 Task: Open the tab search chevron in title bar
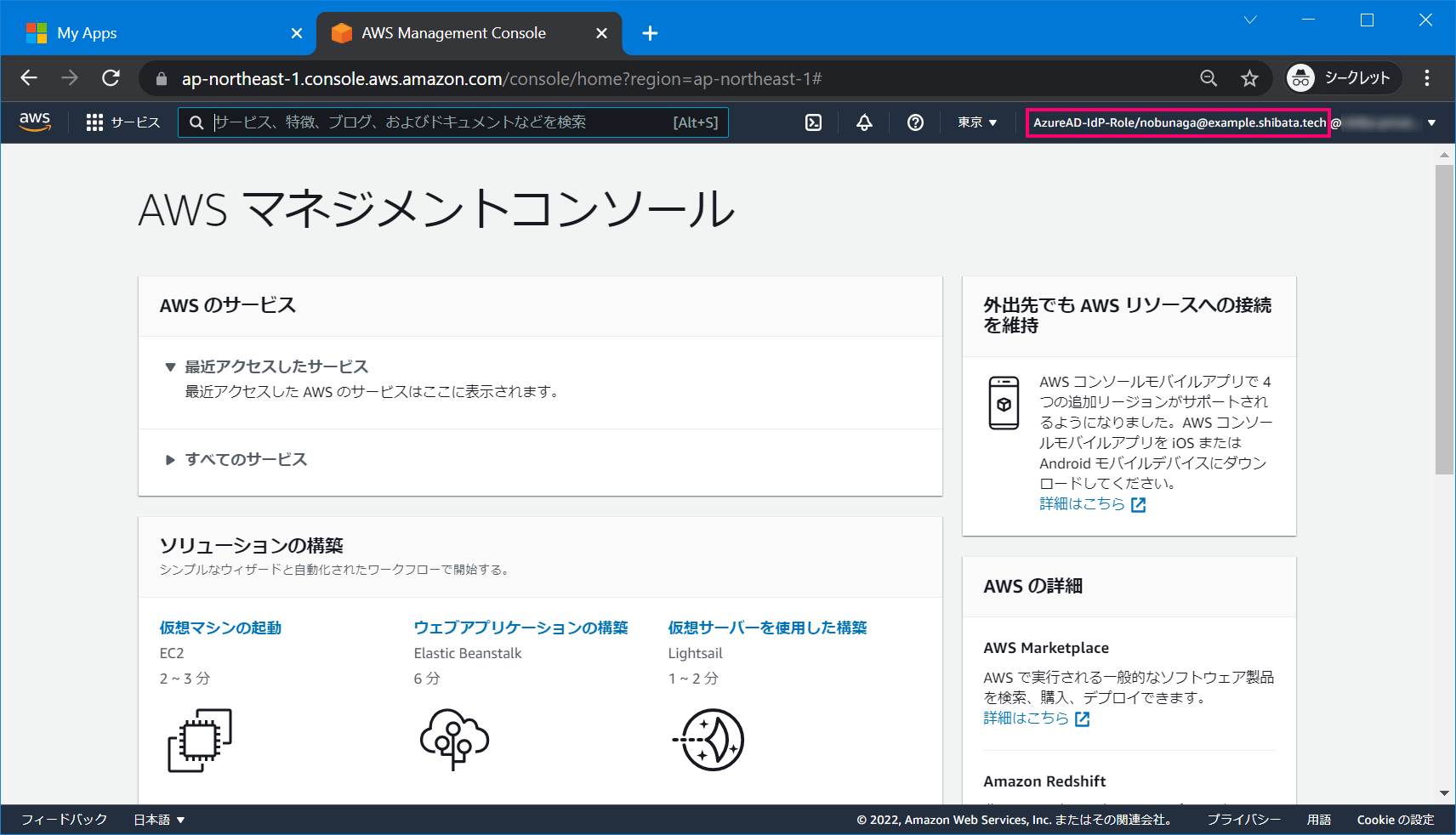coord(1249,20)
